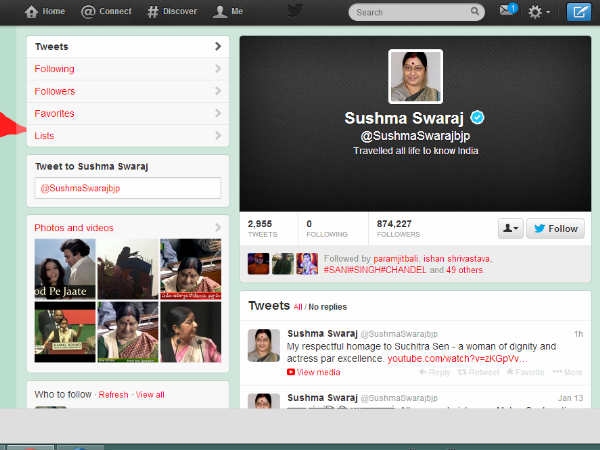Click the third follower avatar thumbnail
The image size is (600, 450).
pos(307,264)
